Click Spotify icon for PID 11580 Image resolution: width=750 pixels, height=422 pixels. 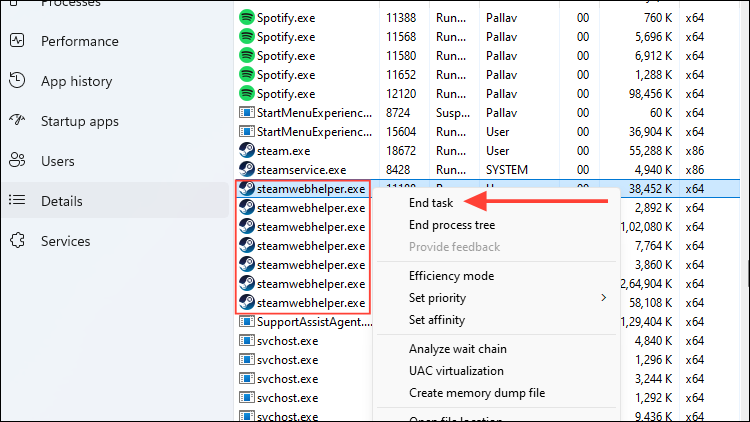pyautogui.click(x=246, y=56)
